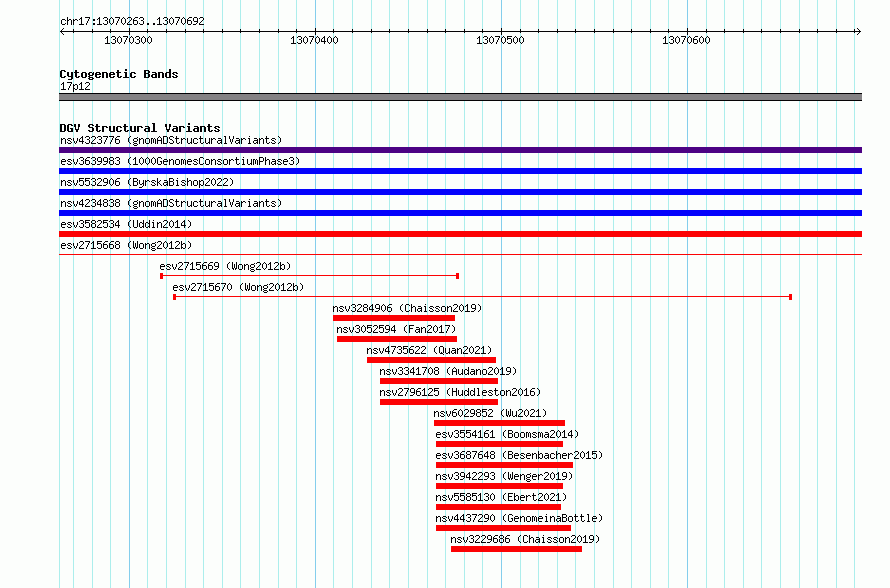Open esv3554161 Boomsma2014 label
Viewport: 890px width, 588px height.
pyautogui.click(x=507, y=434)
